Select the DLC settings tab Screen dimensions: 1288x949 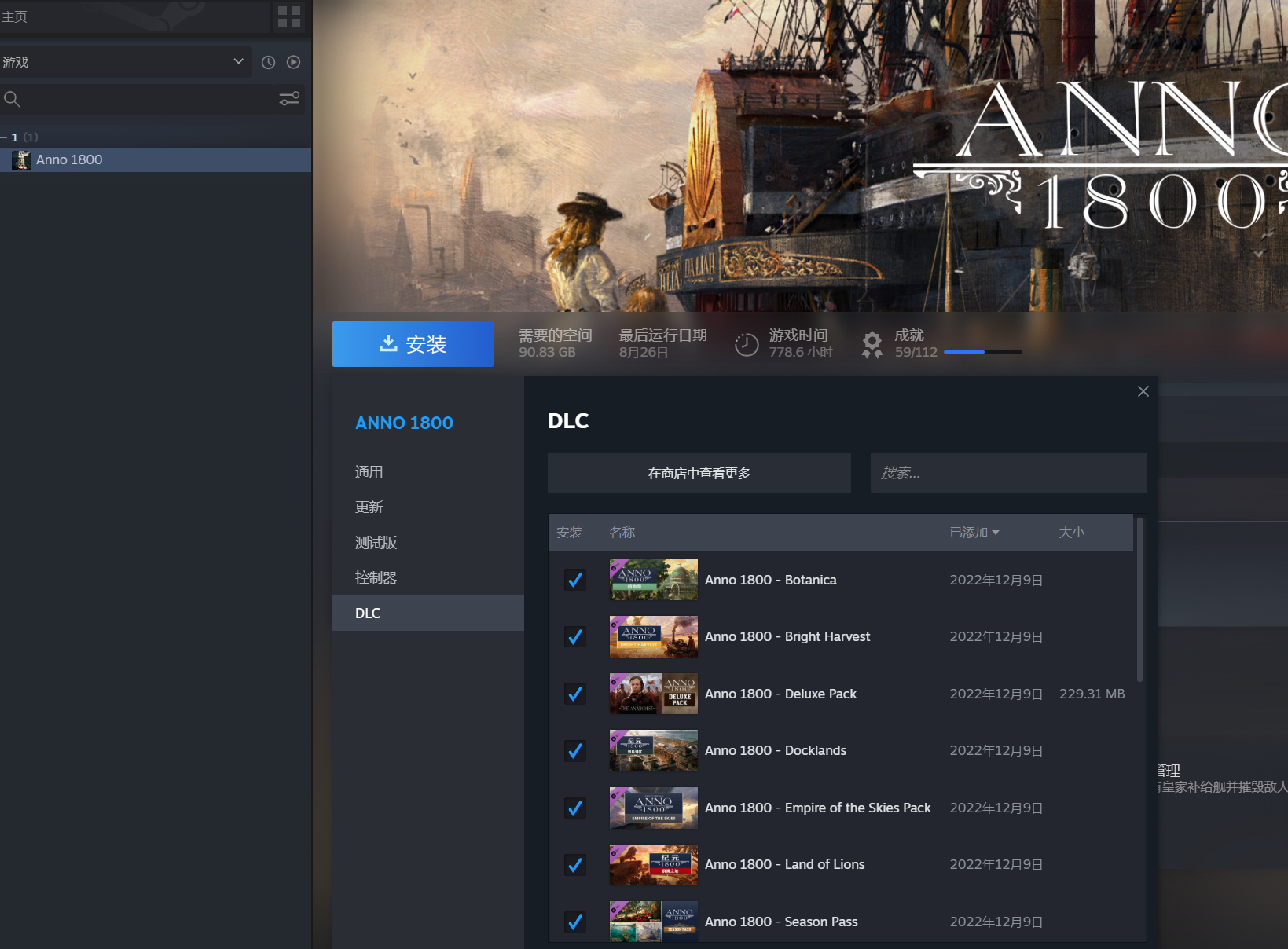(x=427, y=614)
